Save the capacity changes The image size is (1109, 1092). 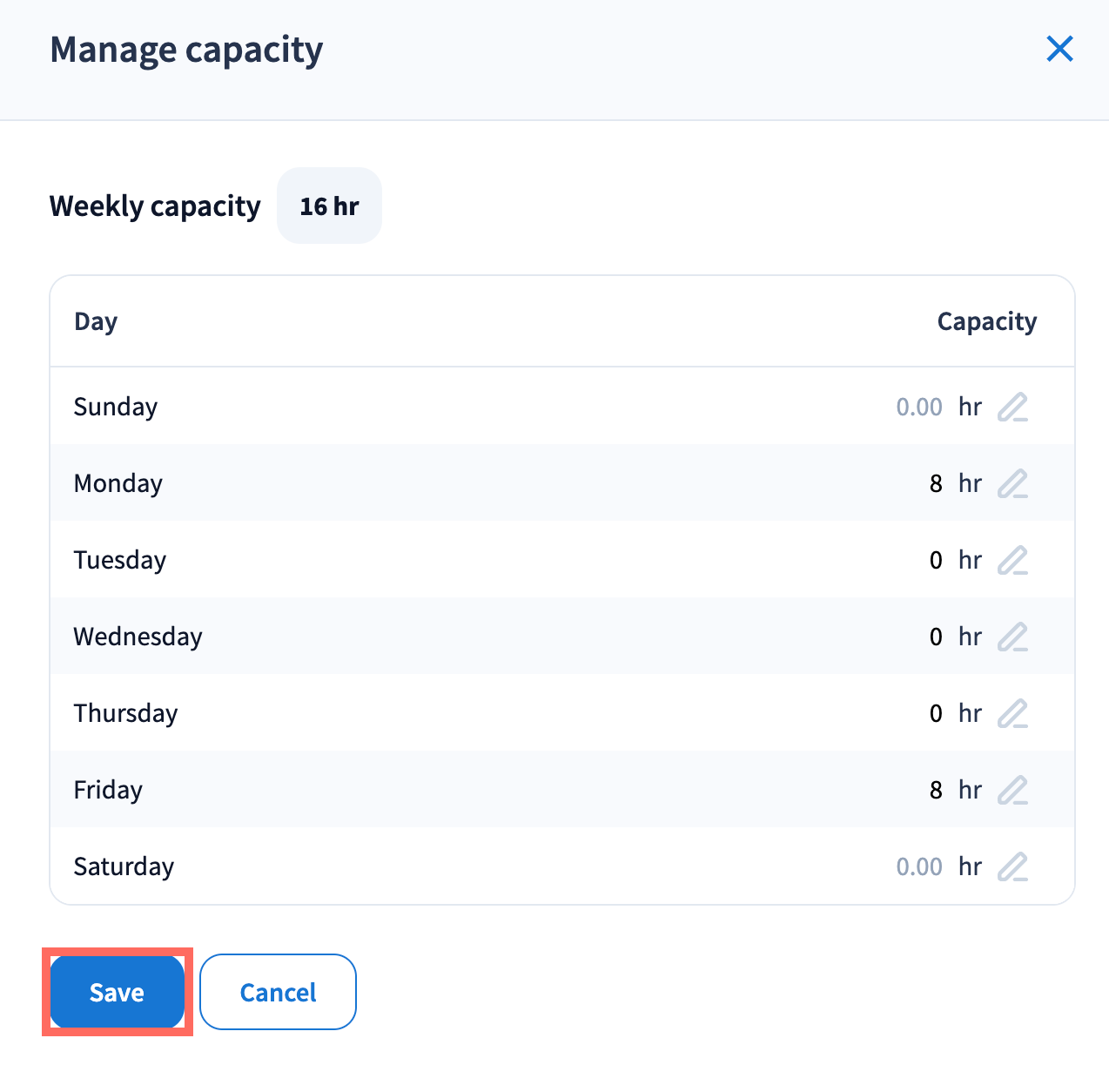[x=117, y=992]
